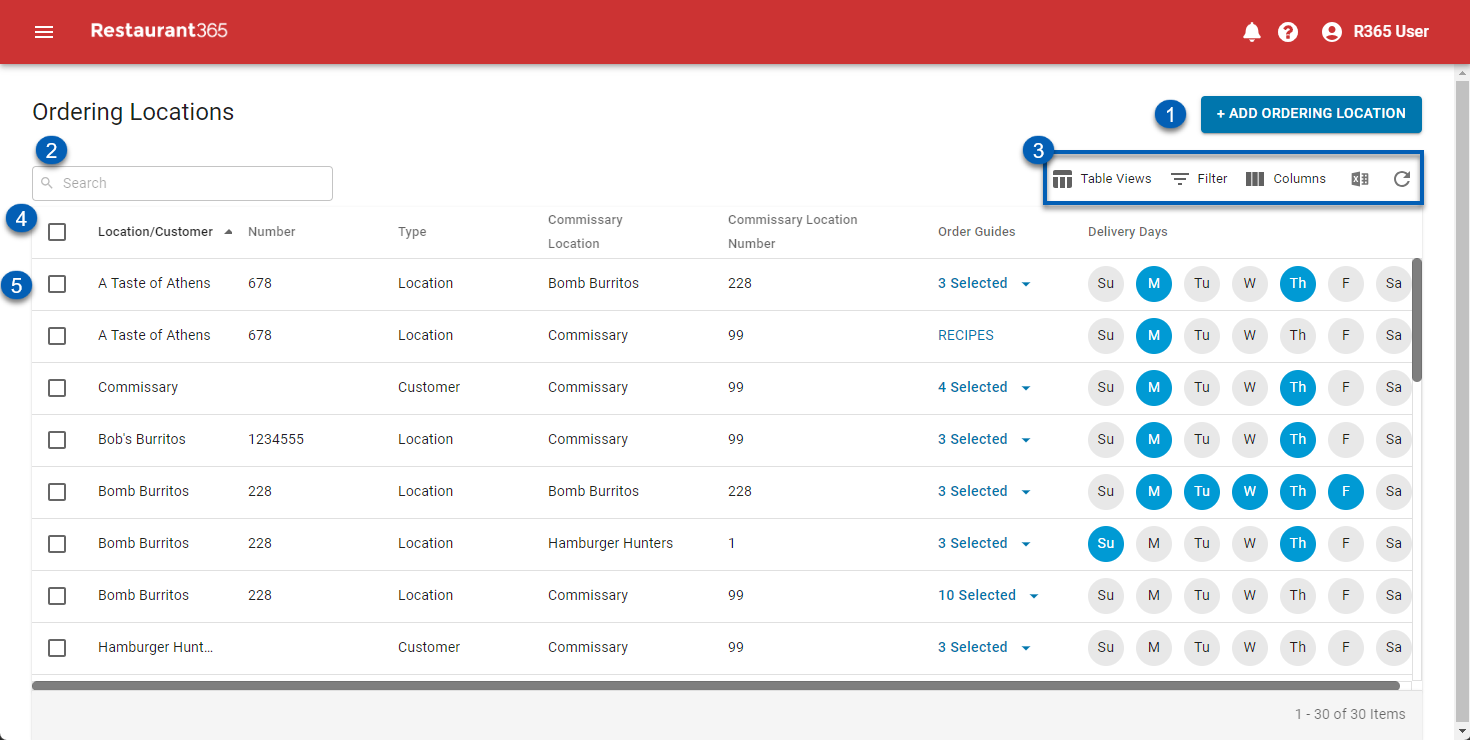This screenshot has width=1470, height=740.
Task: Refresh the ordering locations table
Action: coord(1402,179)
